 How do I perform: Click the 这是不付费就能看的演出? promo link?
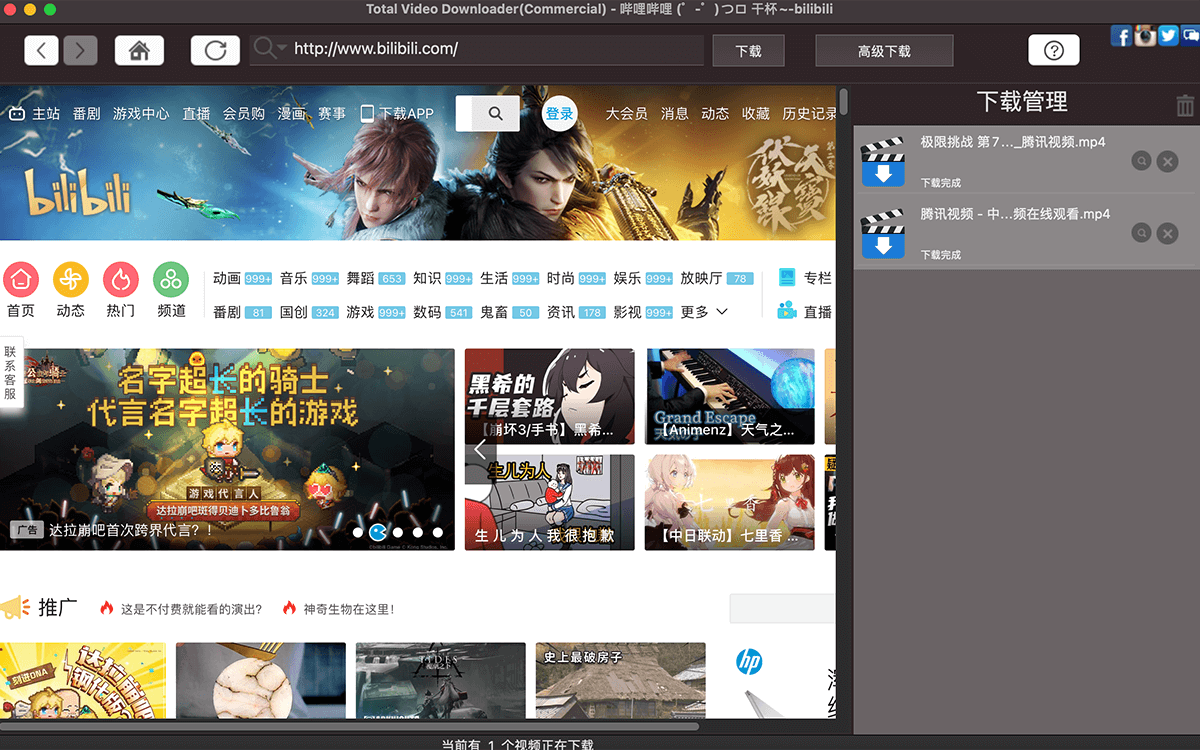[191, 608]
